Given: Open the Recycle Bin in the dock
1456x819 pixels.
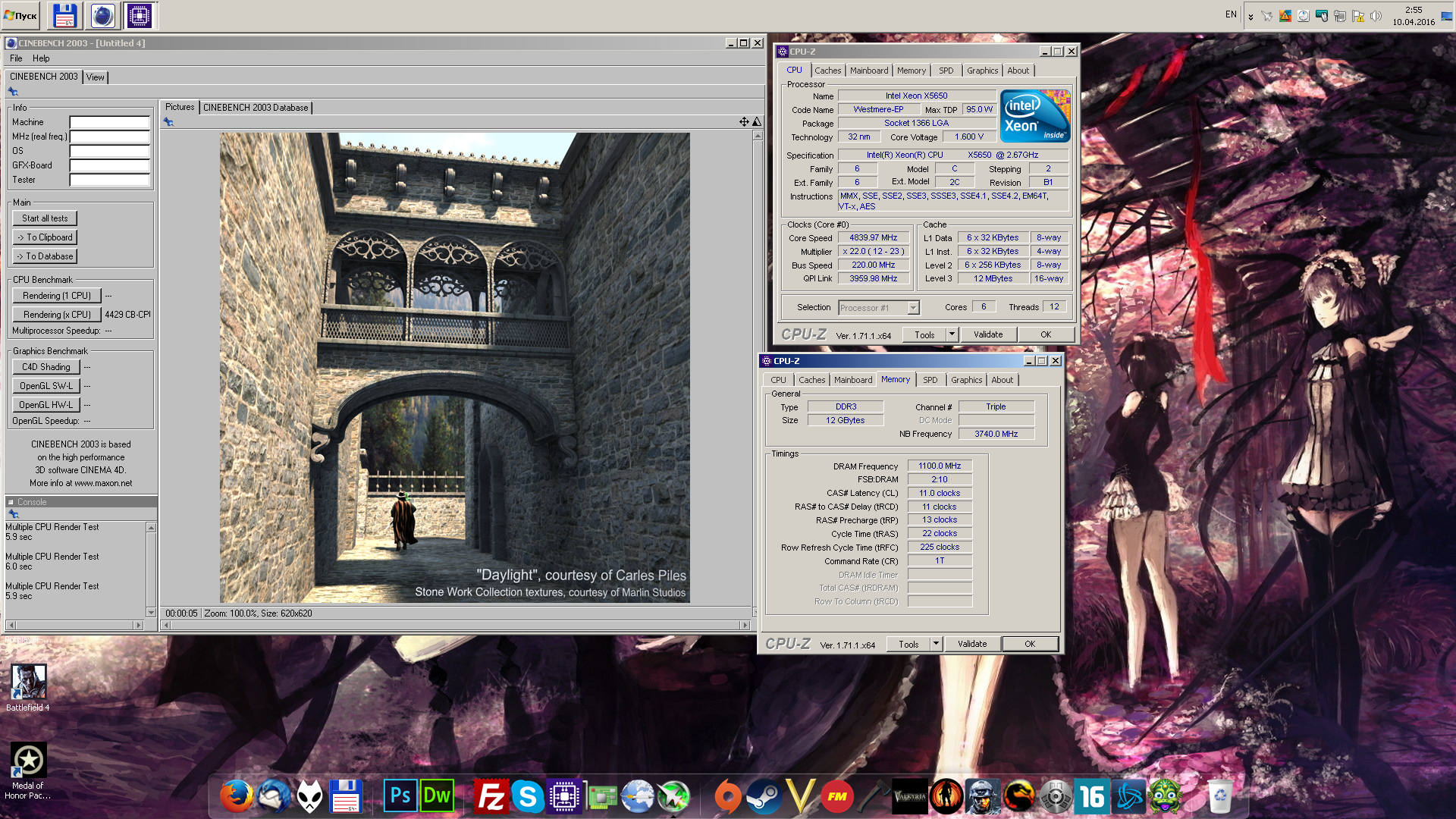Looking at the screenshot, I should 1219,796.
